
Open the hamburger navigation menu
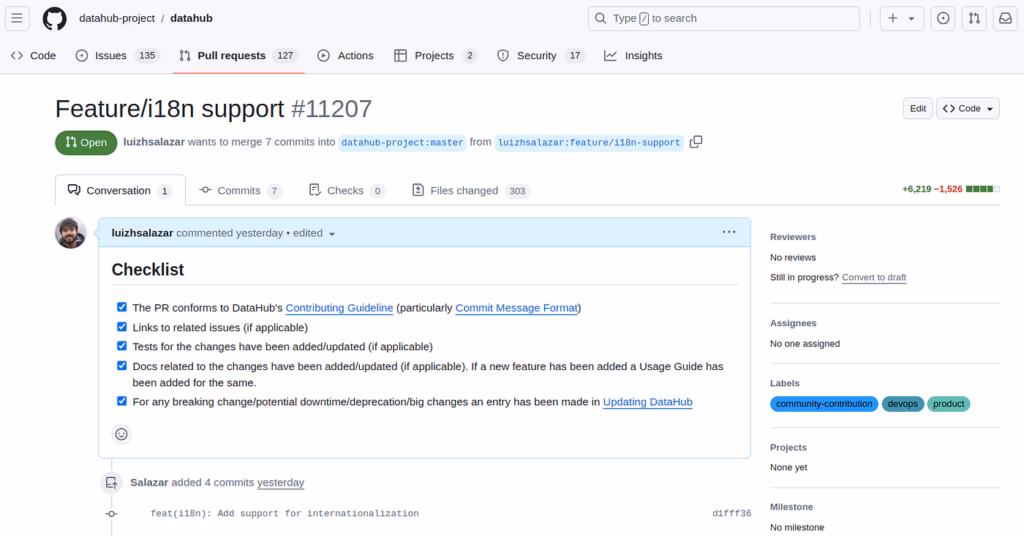pos(18,18)
